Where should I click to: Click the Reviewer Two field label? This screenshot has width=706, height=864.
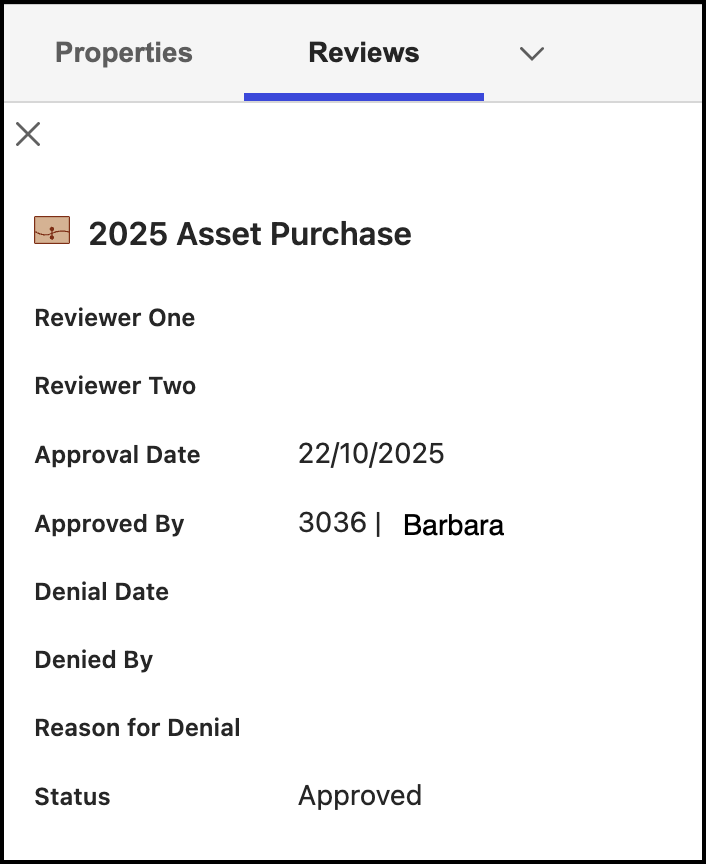[115, 386]
